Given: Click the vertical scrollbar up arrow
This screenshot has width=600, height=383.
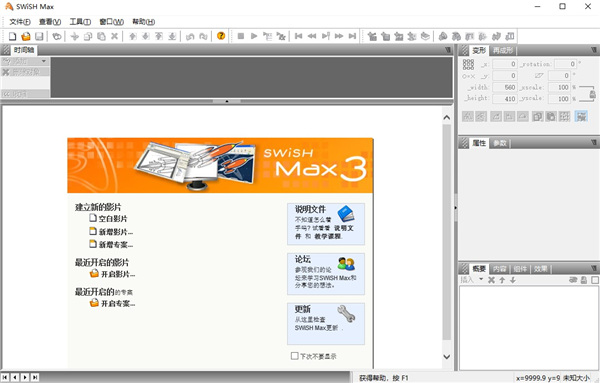Looking at the screenshot, I should coord(447,117).
